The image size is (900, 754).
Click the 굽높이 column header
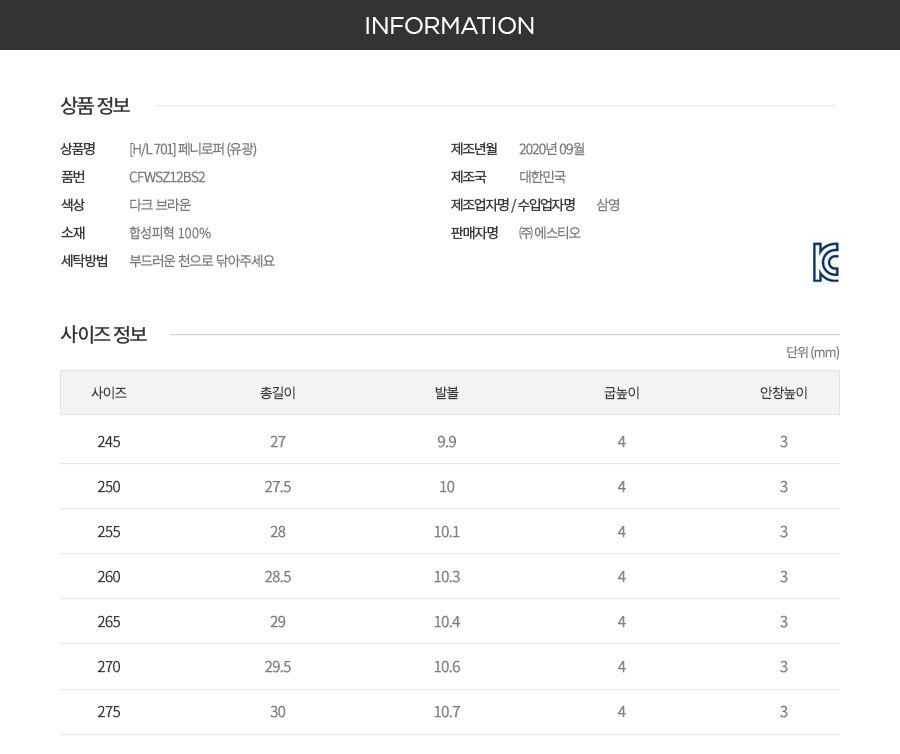(x=622, y=393)
